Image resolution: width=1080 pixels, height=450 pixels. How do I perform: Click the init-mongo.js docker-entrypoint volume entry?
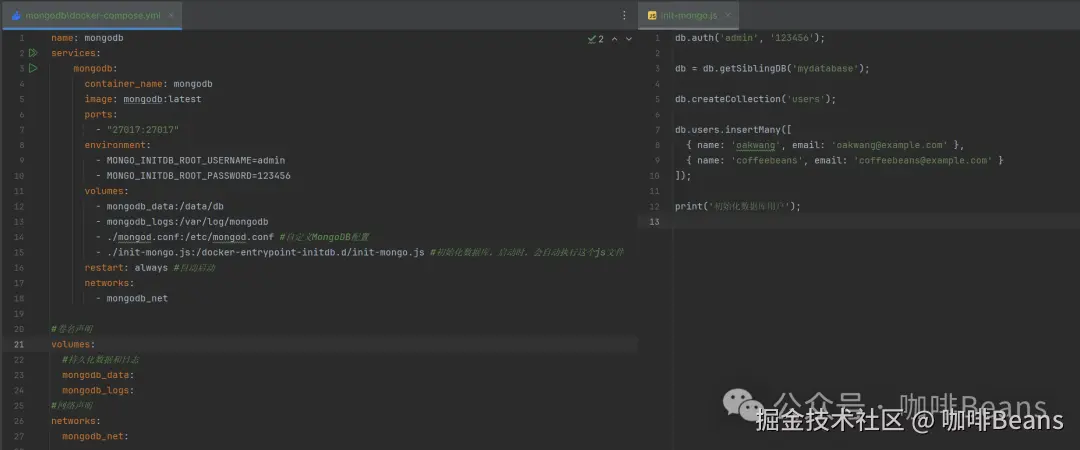tap(265, 252)
